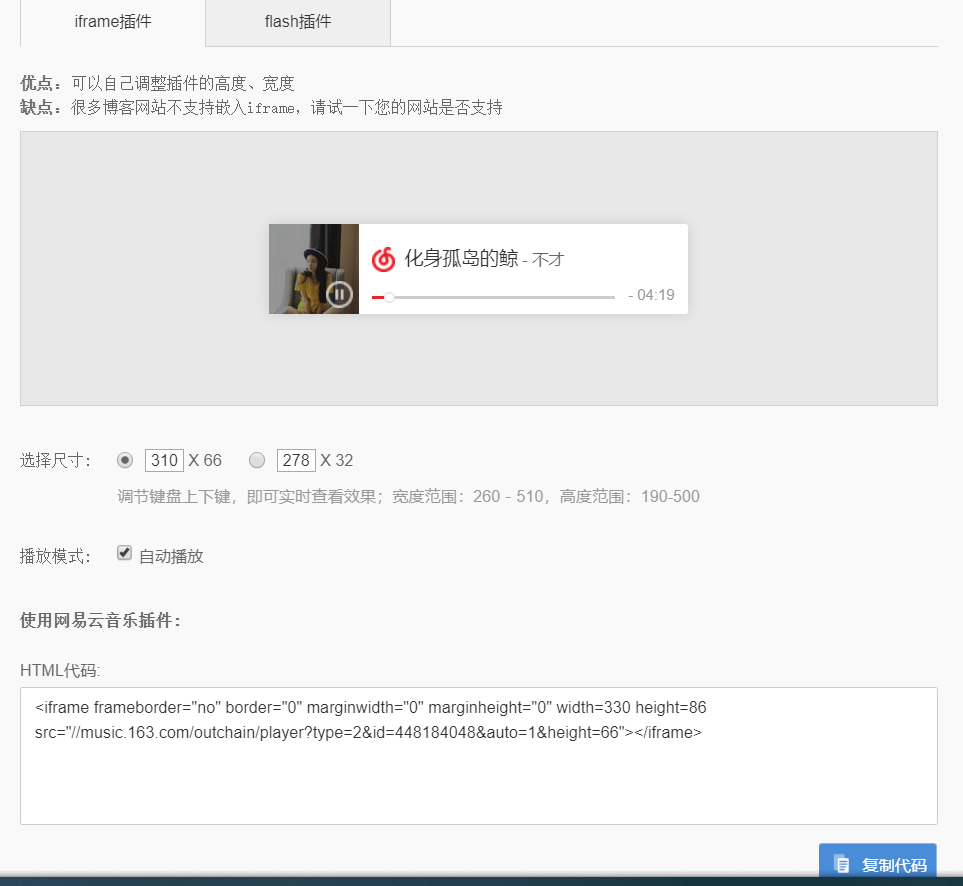Click the progress bar handle in player
The image size is (963, 886).
pyautogui.click(x=389, y=297)
